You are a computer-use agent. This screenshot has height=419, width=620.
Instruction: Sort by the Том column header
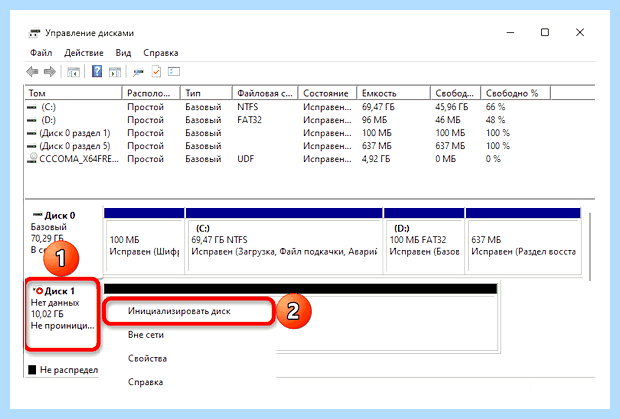pyautogui.click(x=74, y=93)
